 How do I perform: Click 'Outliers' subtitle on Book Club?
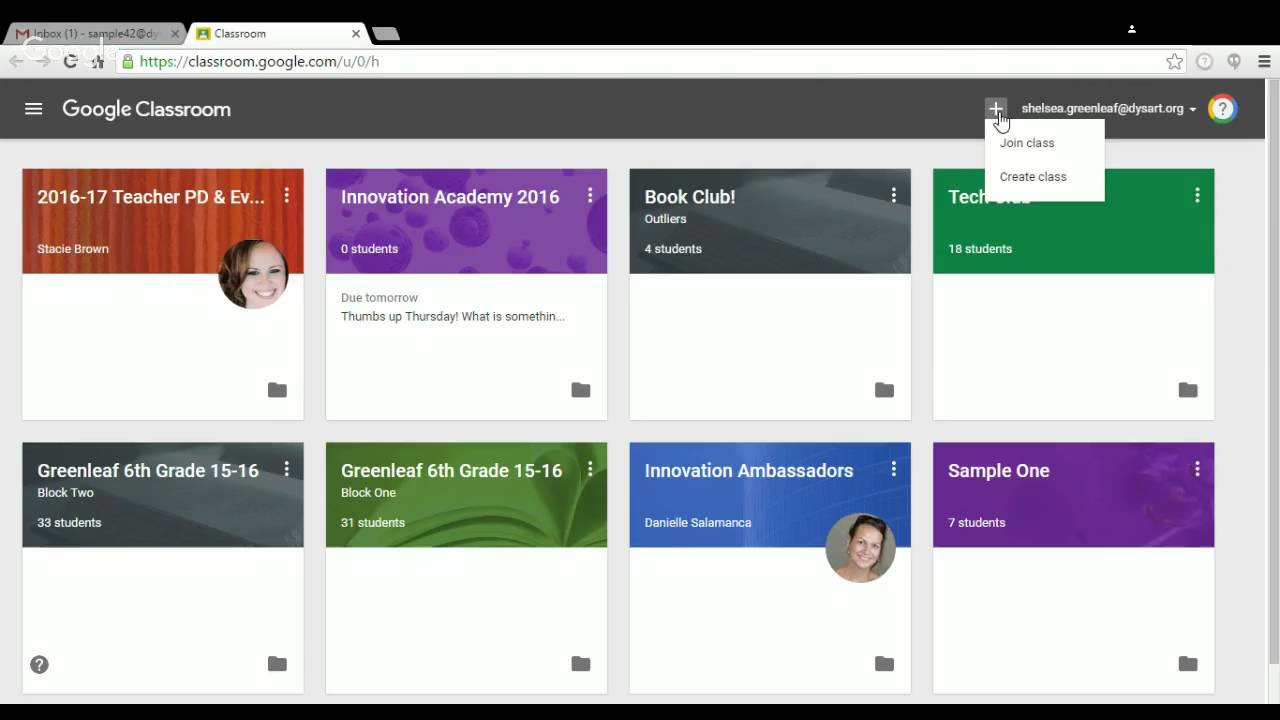[665, 219]
